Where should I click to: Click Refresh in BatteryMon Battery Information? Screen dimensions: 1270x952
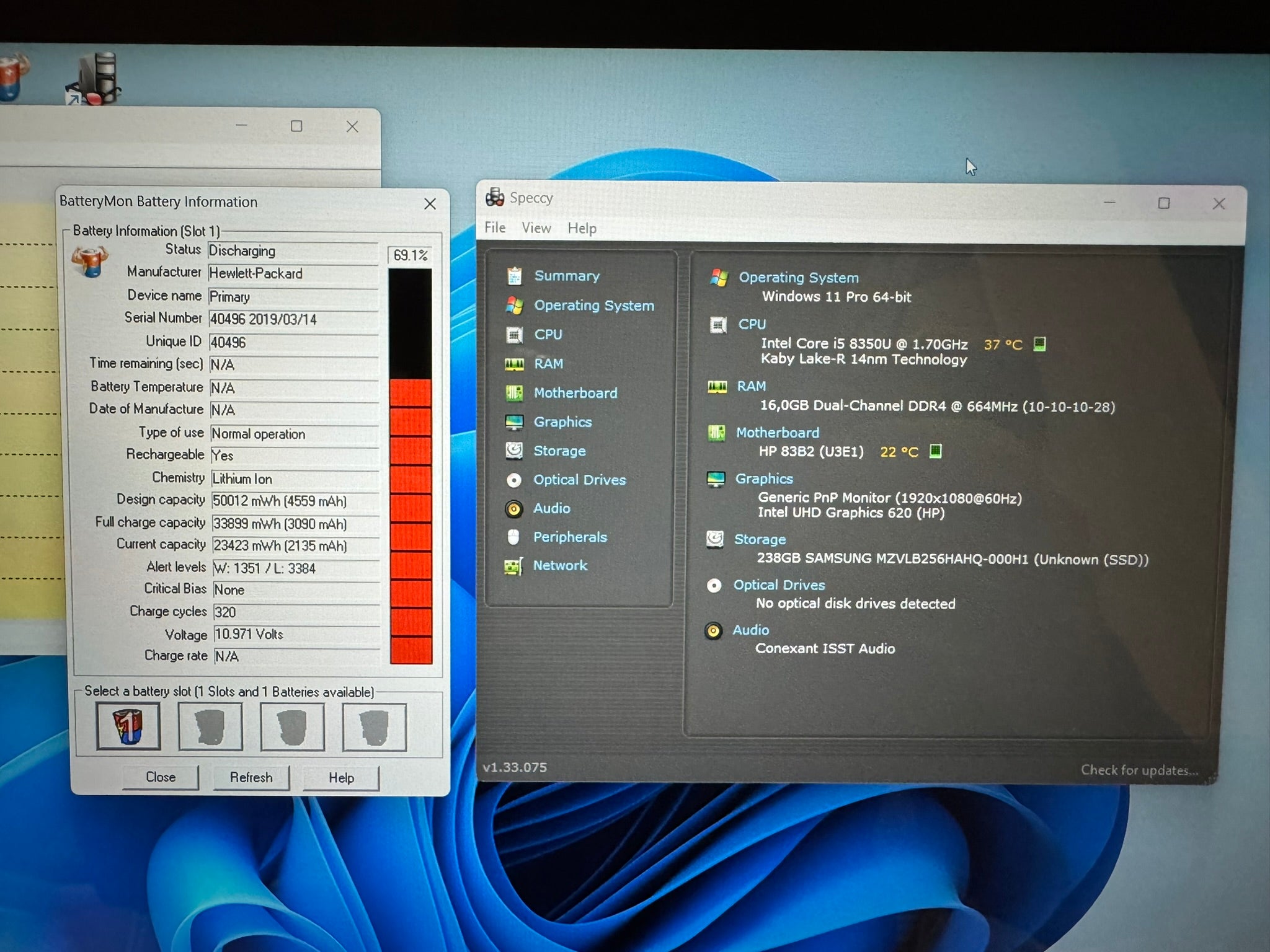click(x=251, y=777)
